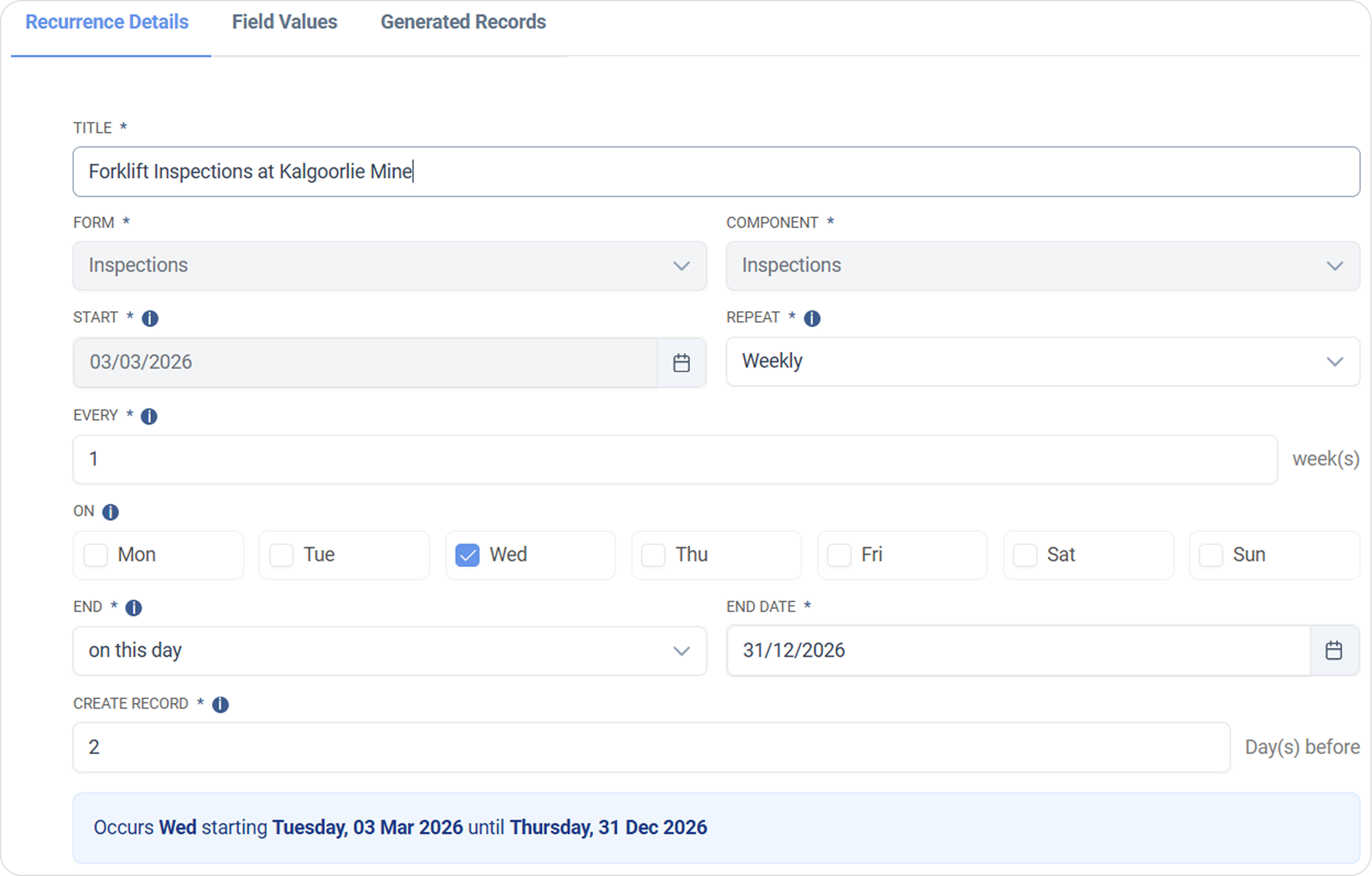
Task: Click the Create Record days-before field
Action: coord(650,748)
